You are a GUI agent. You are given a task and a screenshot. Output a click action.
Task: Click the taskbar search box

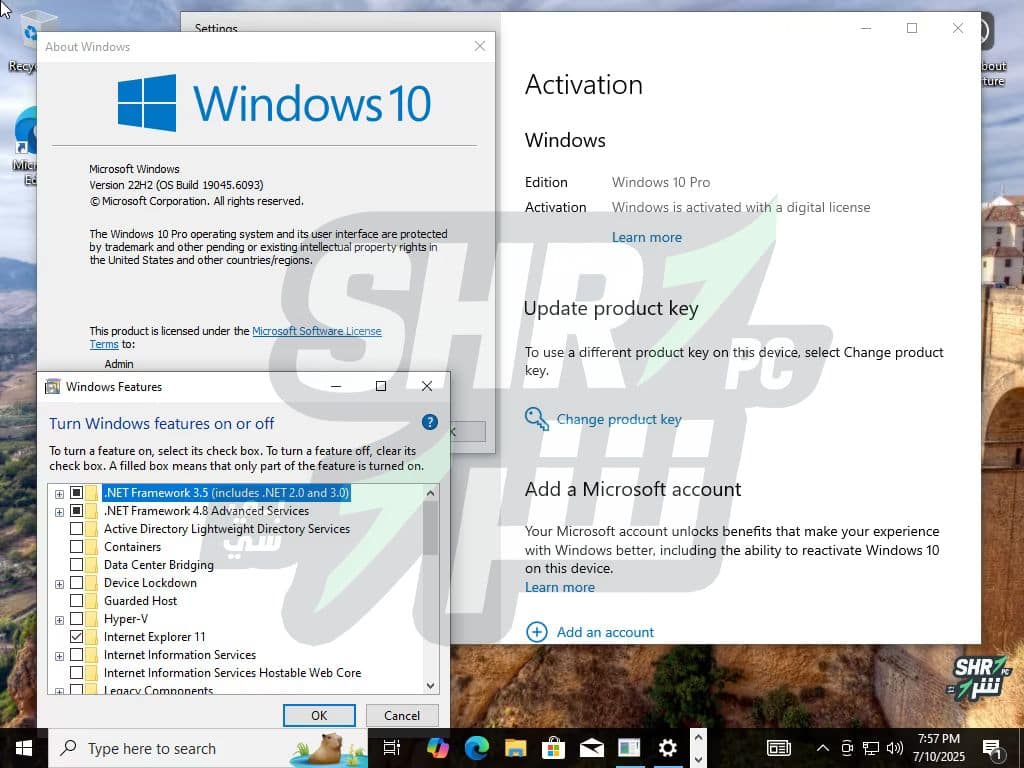pyautogui.click(x=208, y=748)
